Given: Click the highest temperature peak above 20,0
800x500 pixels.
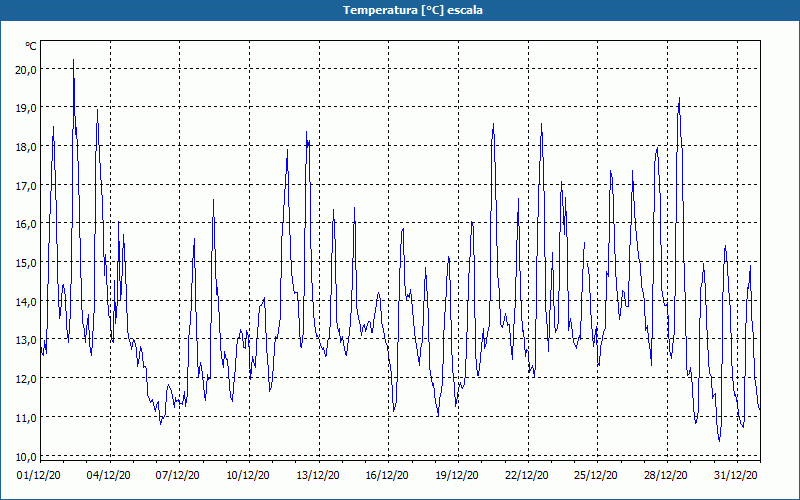Looking at the screenshot, I should [73, 60].
